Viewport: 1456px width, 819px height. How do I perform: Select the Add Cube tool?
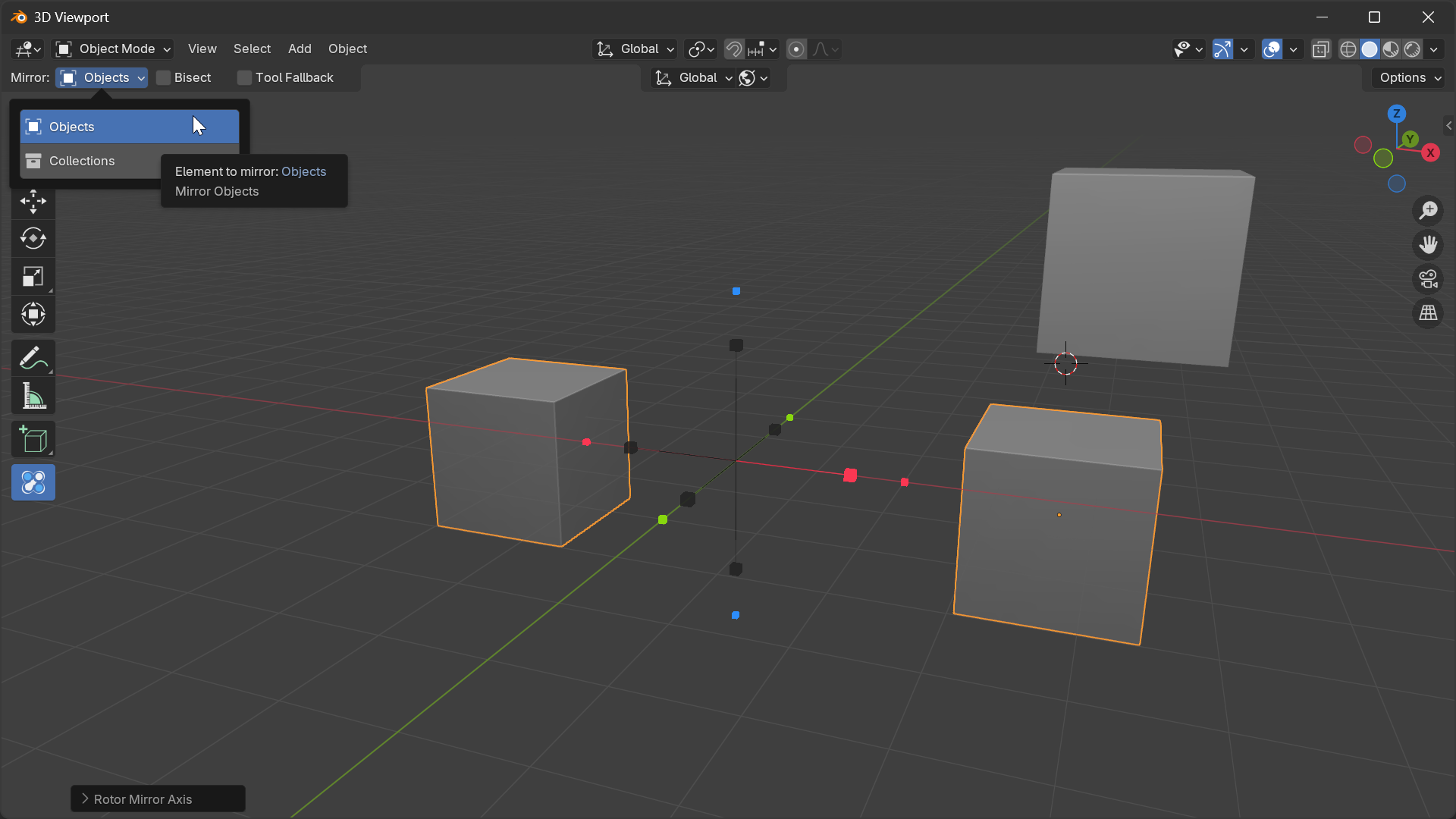33,438
